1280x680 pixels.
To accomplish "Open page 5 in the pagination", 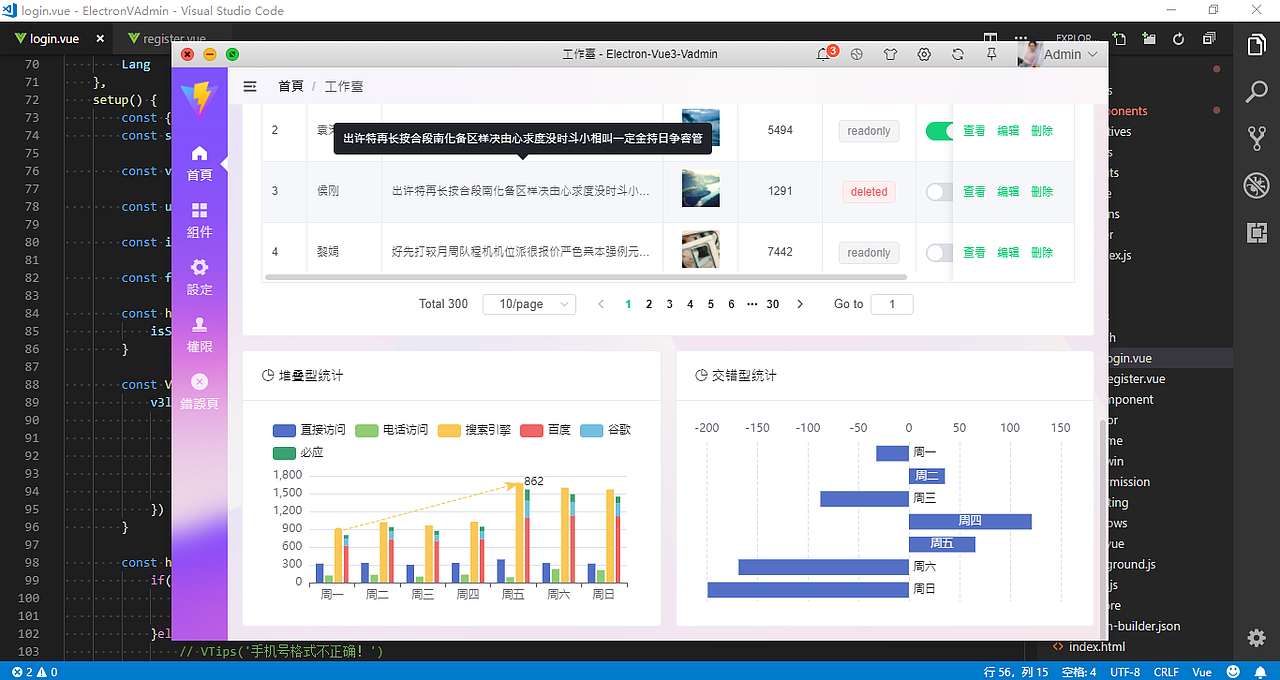I will [x=710, y=304].
